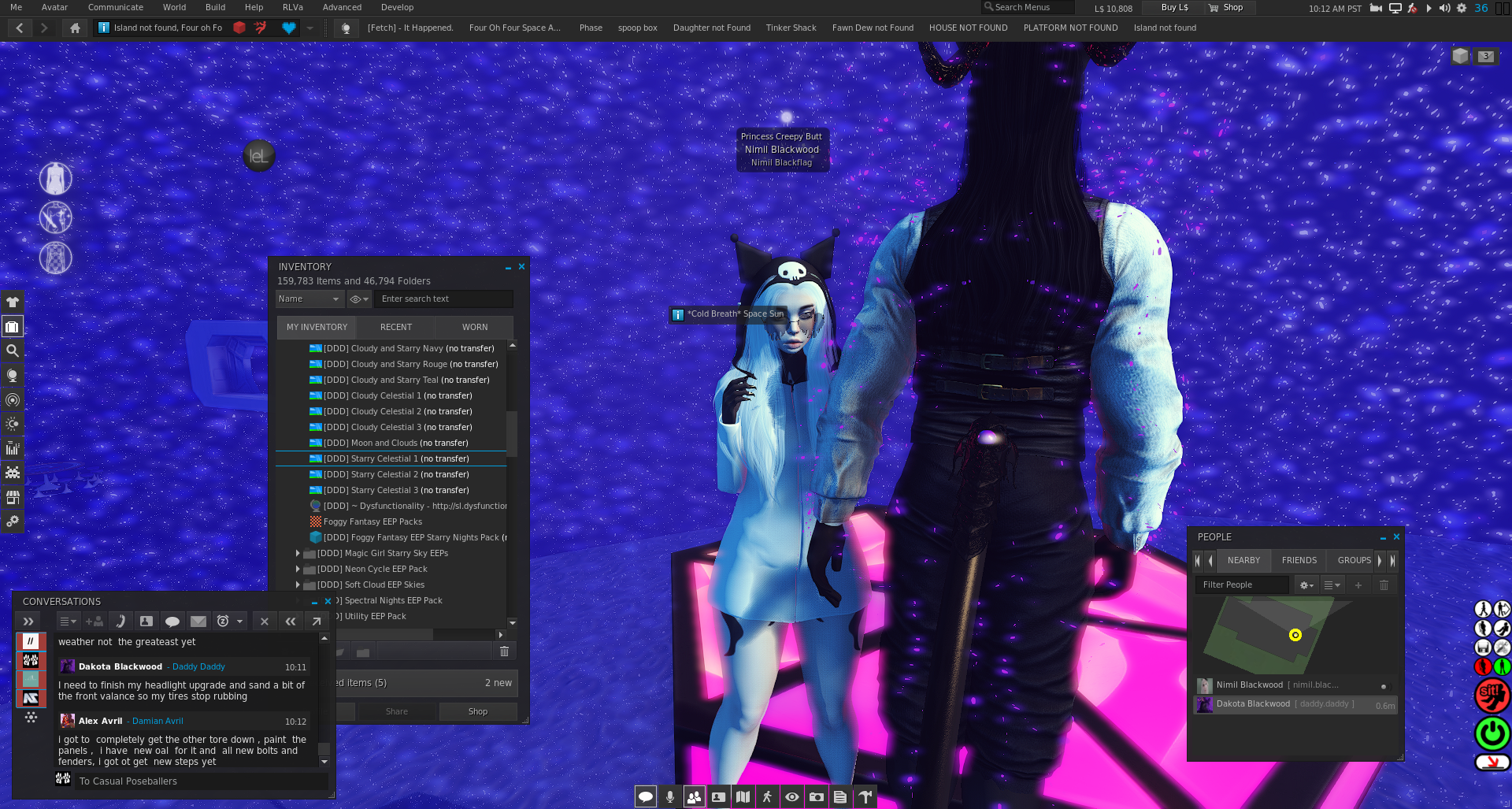Start a voice call in Conversations
The height and width of the screenshot is (809, 1512).
pyautogui.click(x=120, y=622)
